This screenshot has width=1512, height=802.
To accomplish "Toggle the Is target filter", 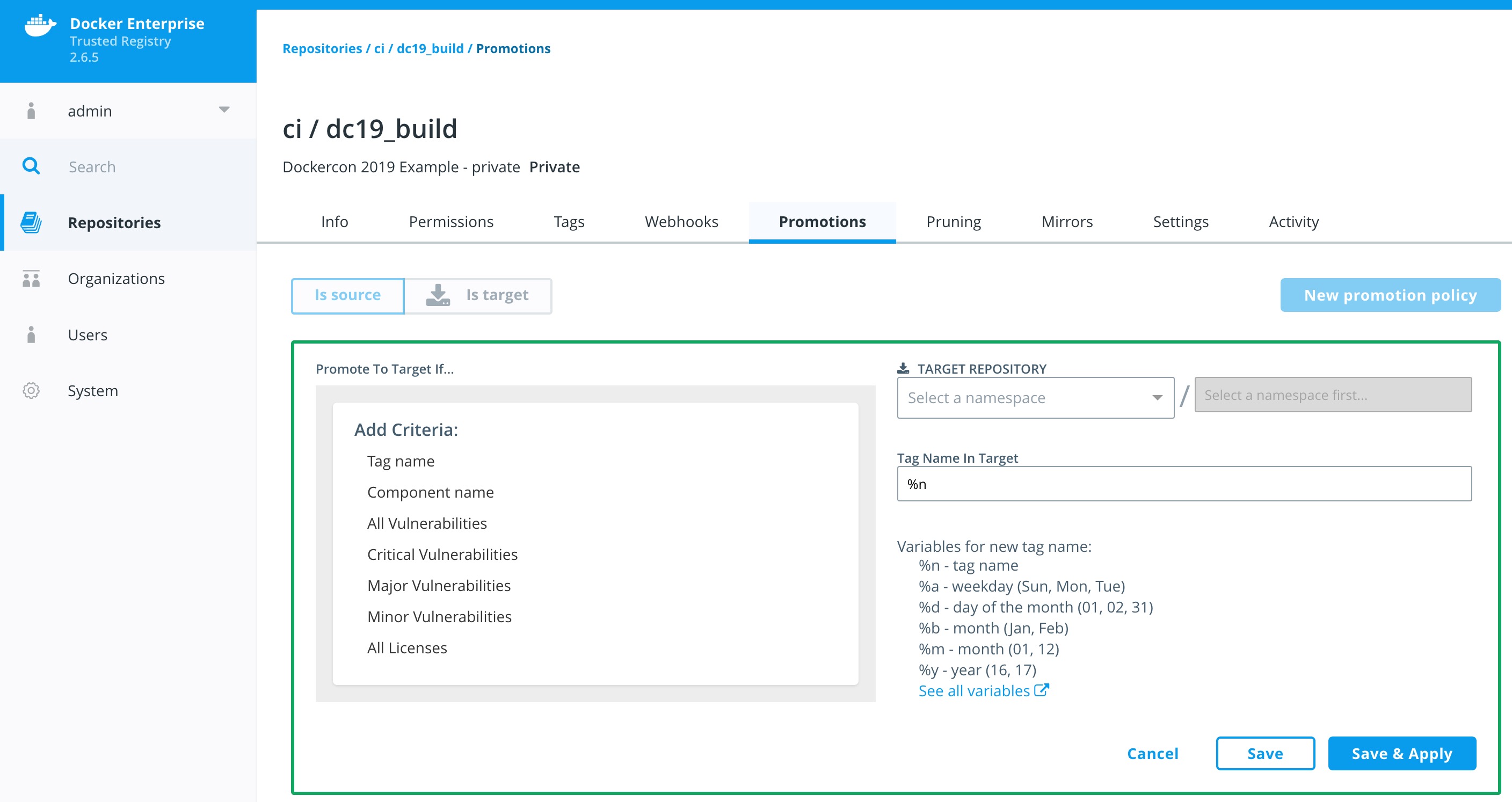I will pyautogui.click(x=497, y=295).
